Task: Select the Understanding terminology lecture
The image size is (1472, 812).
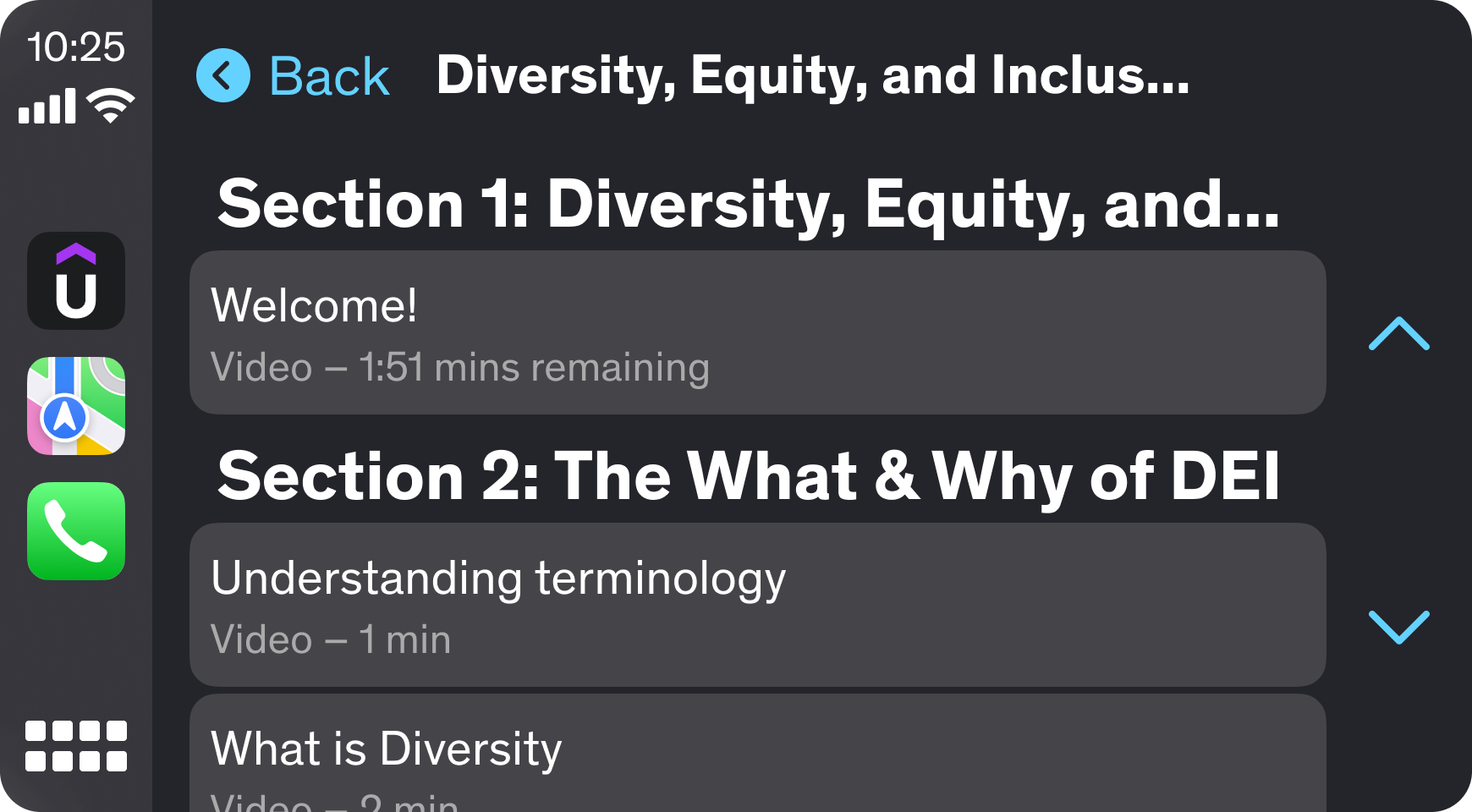Action: coord(757,604)
